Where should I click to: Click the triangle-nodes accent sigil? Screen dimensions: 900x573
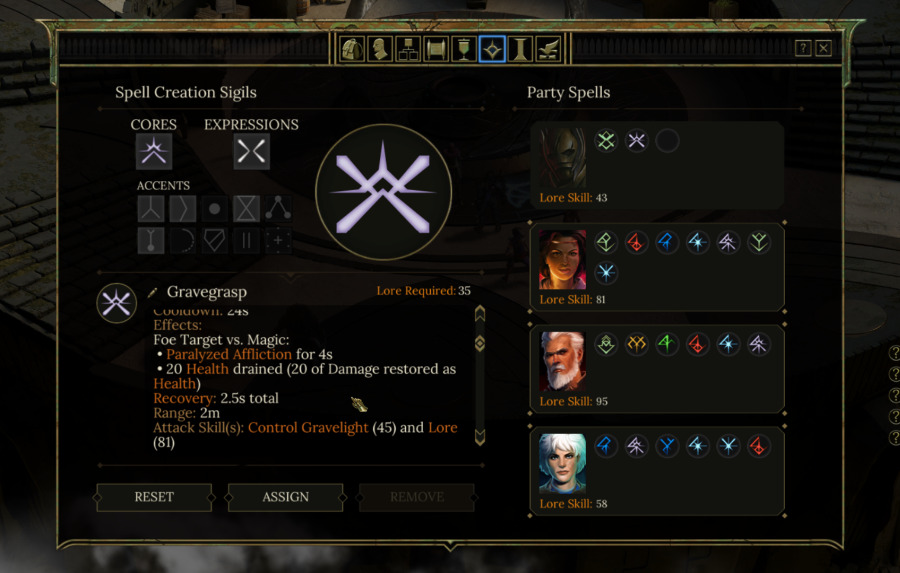[278, 208]
